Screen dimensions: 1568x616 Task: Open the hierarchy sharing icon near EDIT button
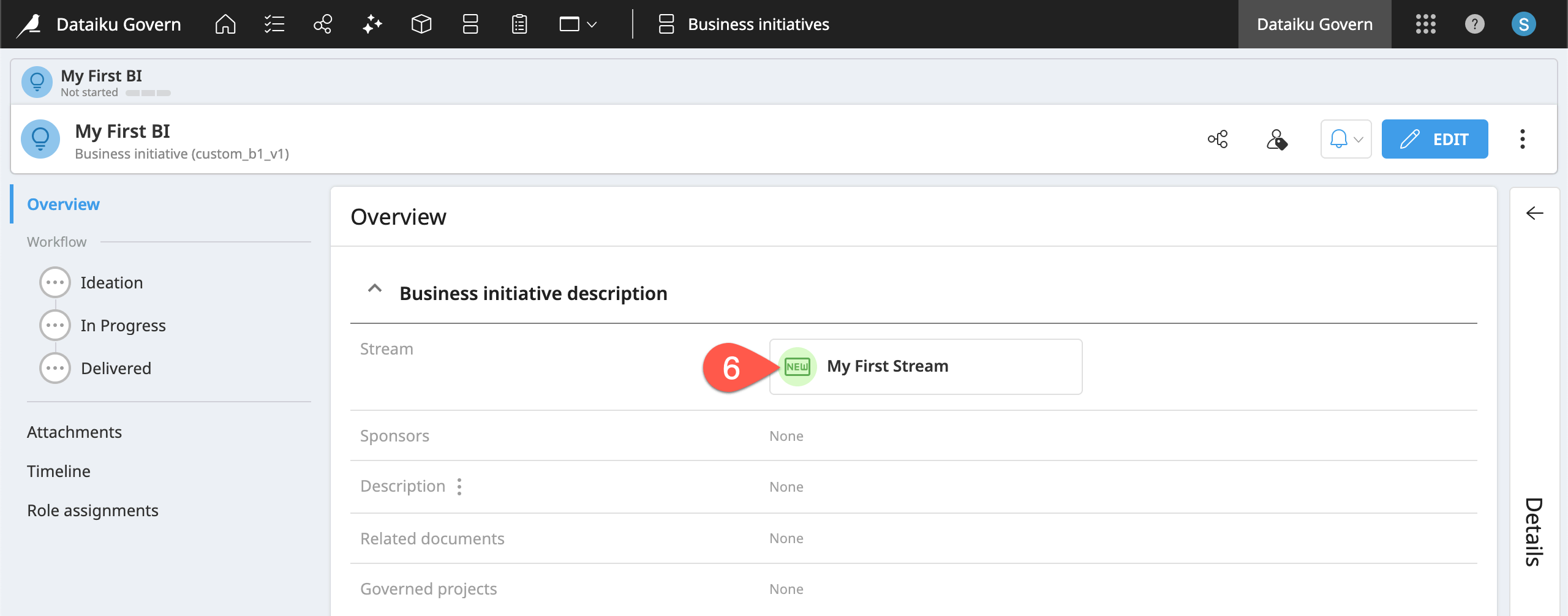(1217, 139)
